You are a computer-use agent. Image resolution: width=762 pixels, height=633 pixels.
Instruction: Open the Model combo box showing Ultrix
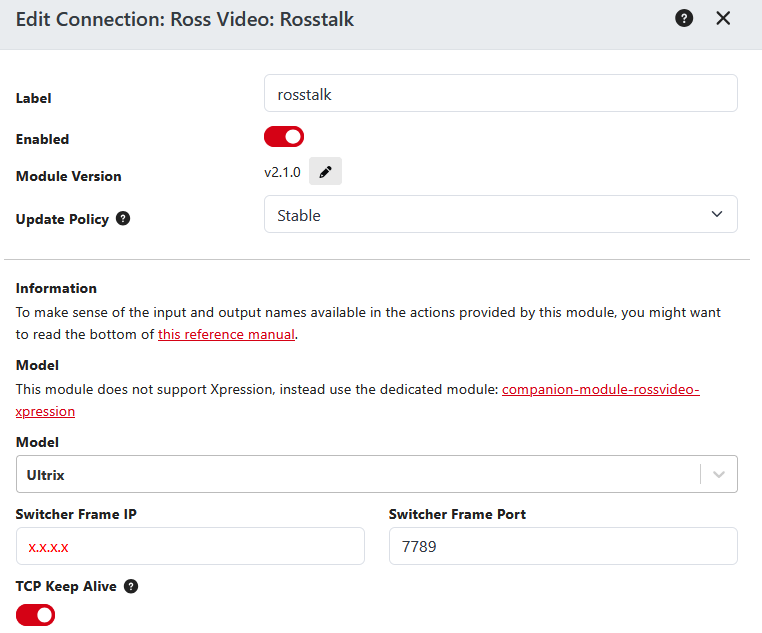pyautogui.click(x=360, y=474)
